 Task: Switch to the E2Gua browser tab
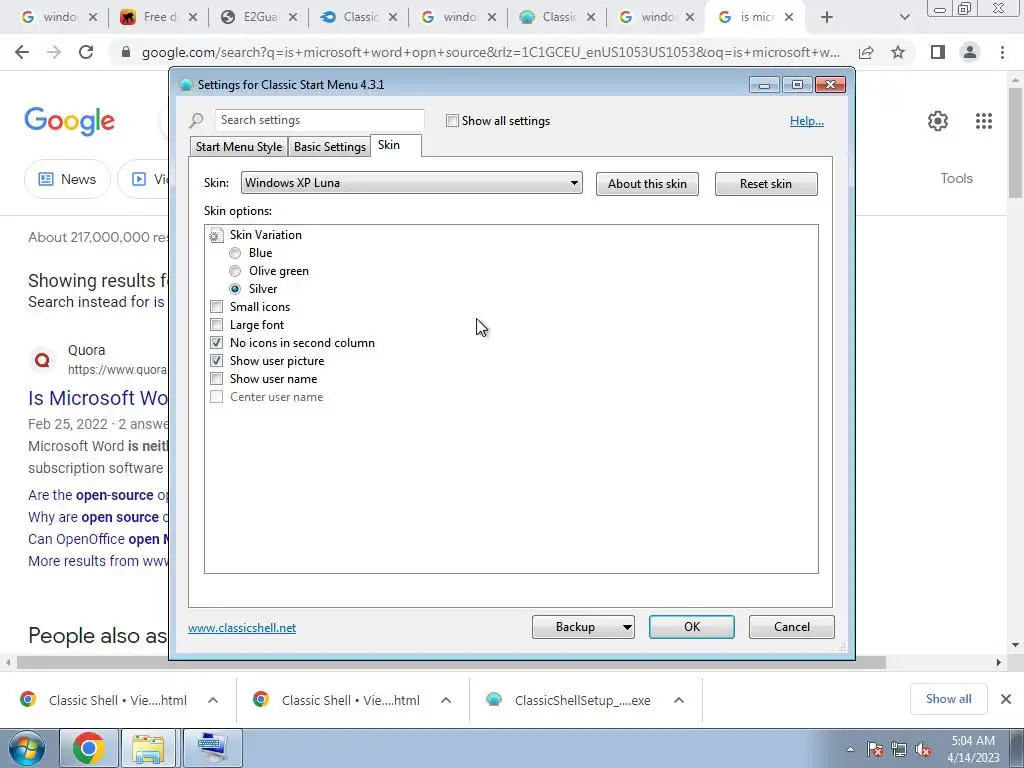(x=261, y=18)
